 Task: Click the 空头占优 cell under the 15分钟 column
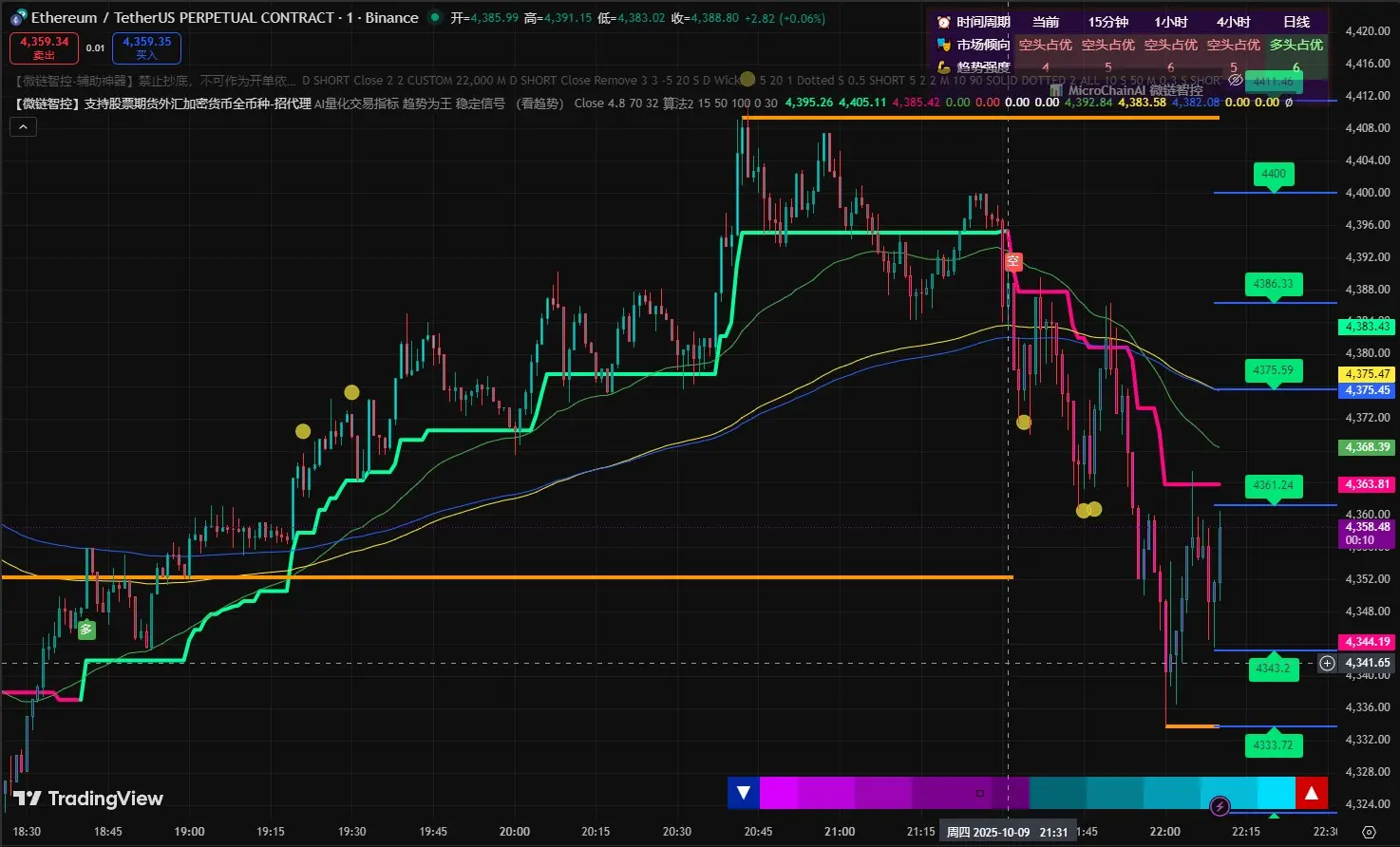1108,45
